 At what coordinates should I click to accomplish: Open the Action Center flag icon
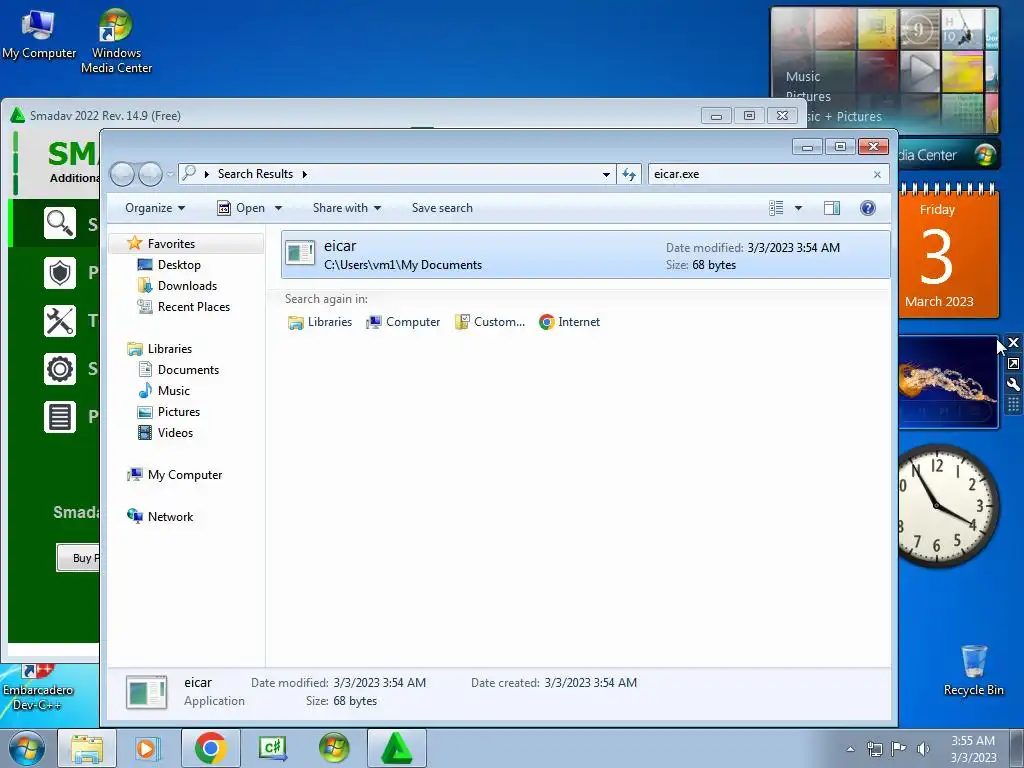(x=899, y=749)
